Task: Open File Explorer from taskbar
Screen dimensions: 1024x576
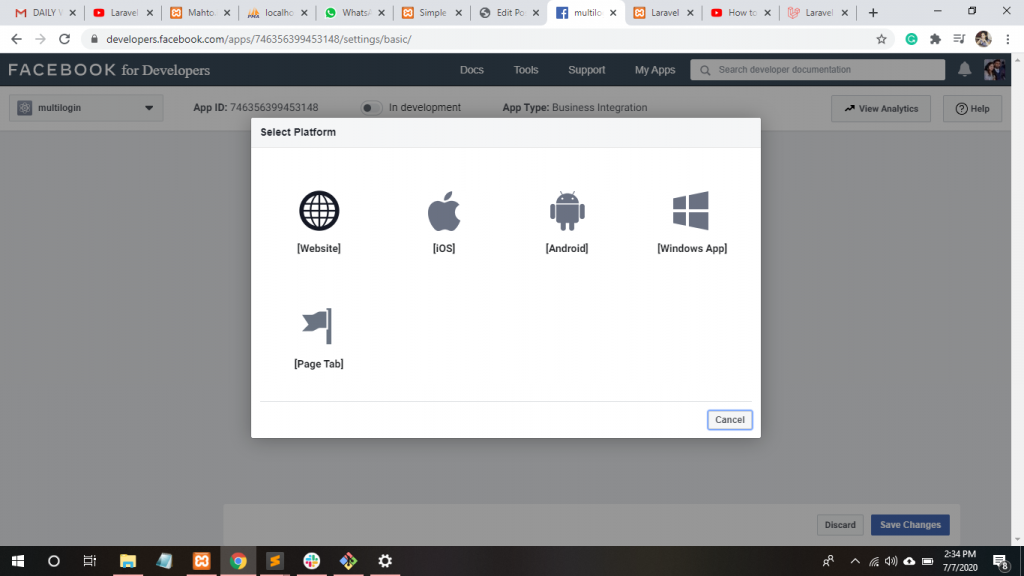Action: tap(128, 561)
